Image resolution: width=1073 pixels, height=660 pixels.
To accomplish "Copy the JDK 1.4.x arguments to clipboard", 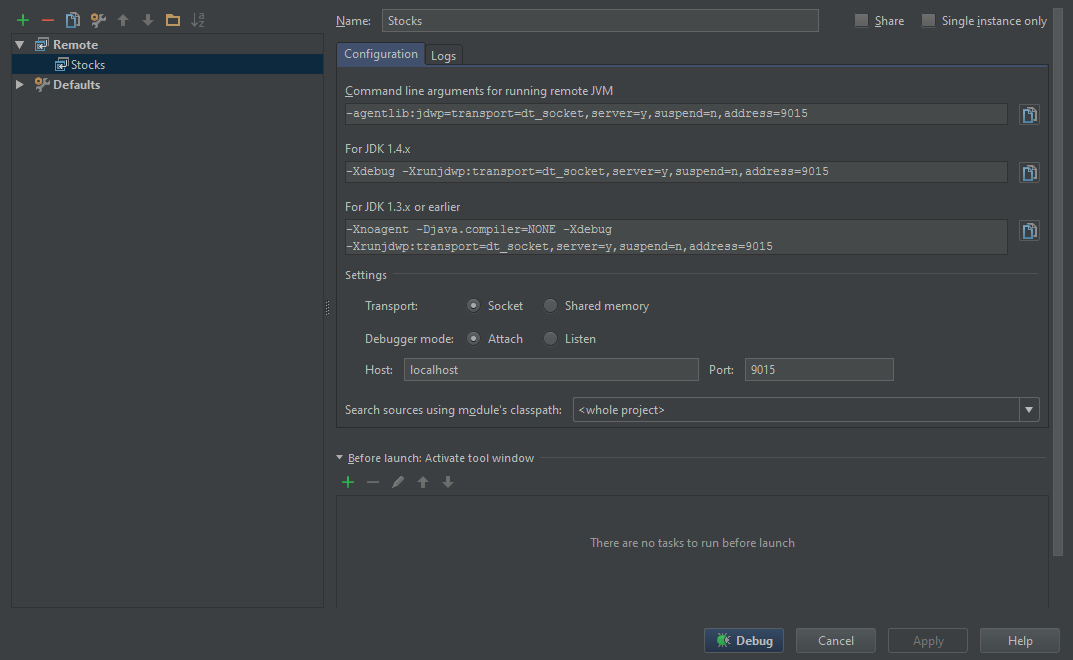I will pyautogui.click(x=1028, y=173).
